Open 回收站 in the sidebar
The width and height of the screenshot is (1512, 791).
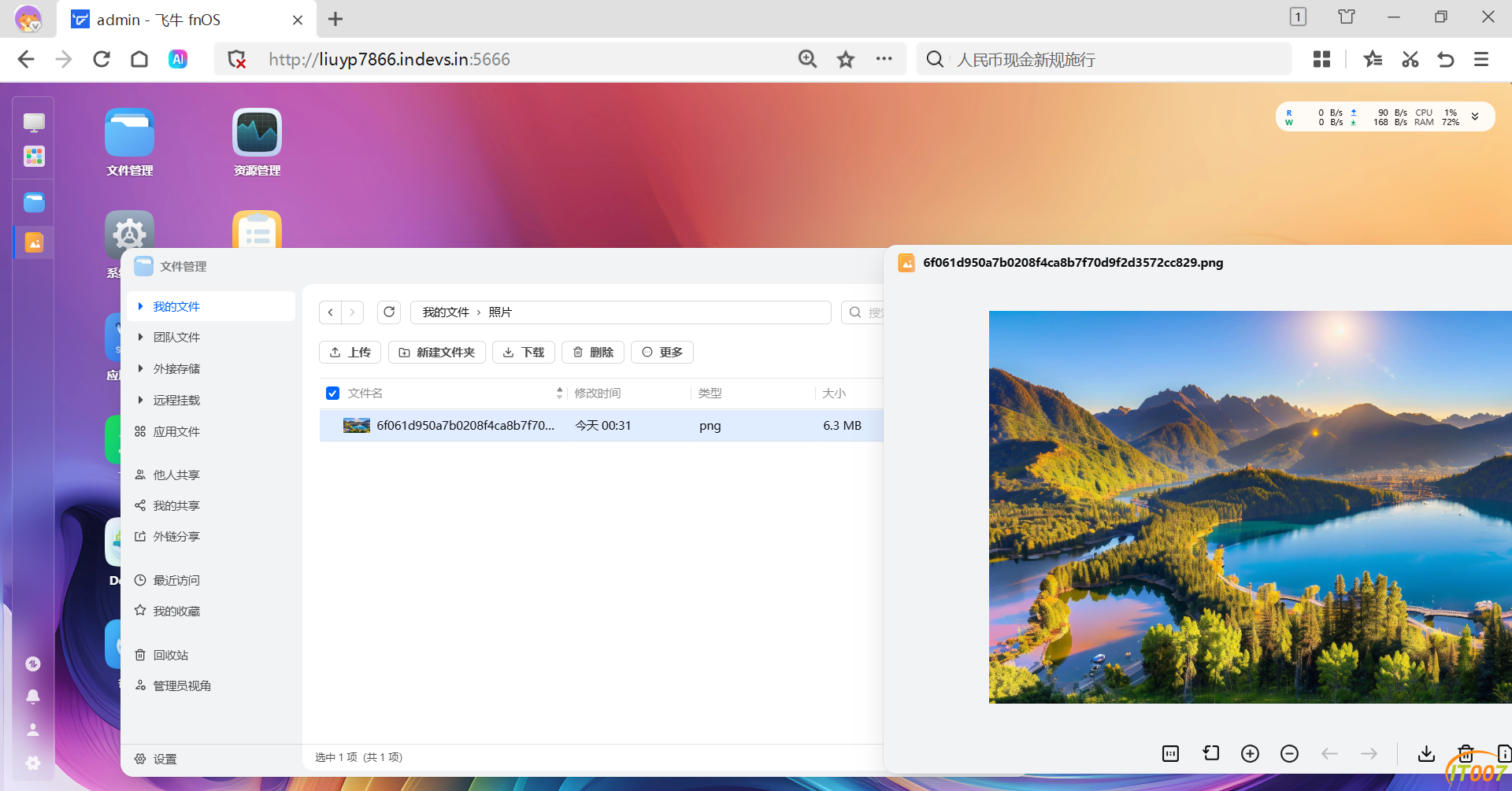(170, 655)
